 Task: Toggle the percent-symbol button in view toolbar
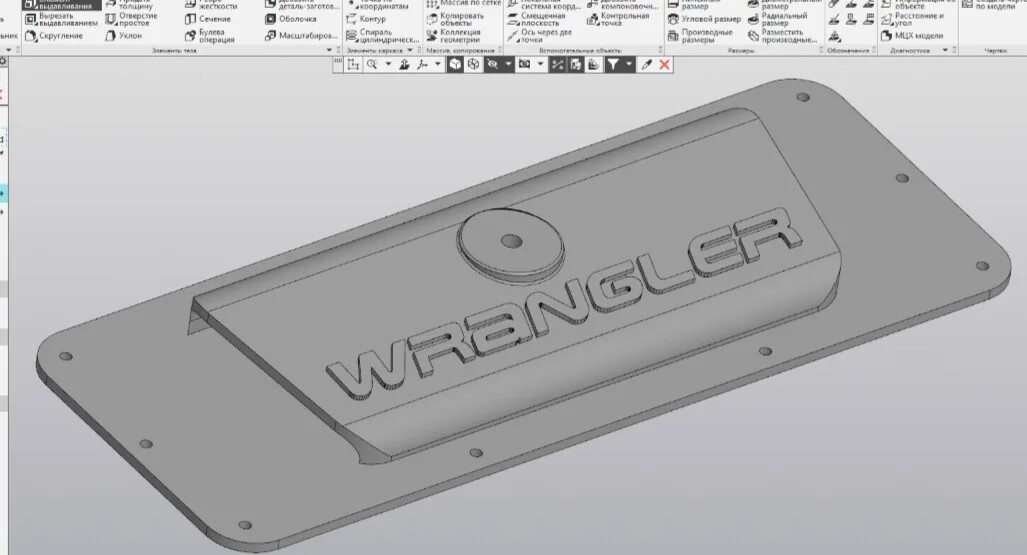pos(557,64)
